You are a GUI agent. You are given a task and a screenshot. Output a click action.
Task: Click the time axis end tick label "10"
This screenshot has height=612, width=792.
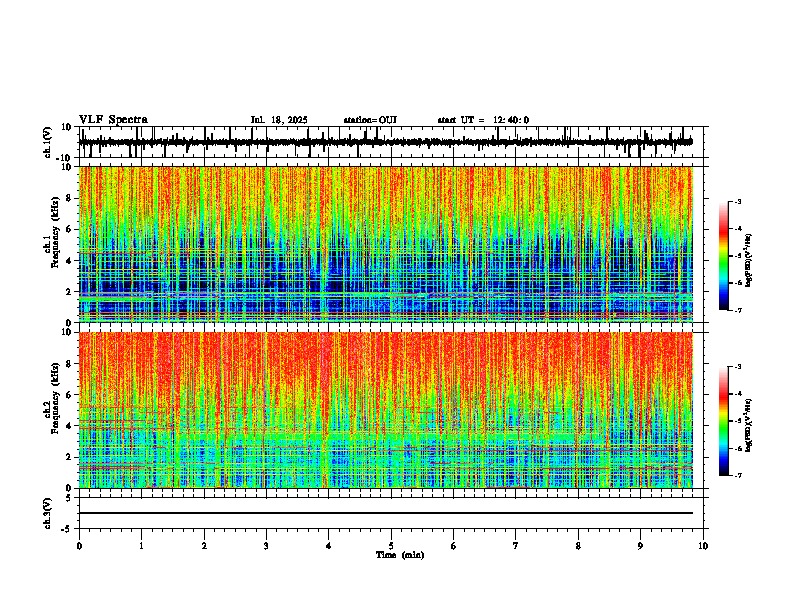[x=703, y=546]
